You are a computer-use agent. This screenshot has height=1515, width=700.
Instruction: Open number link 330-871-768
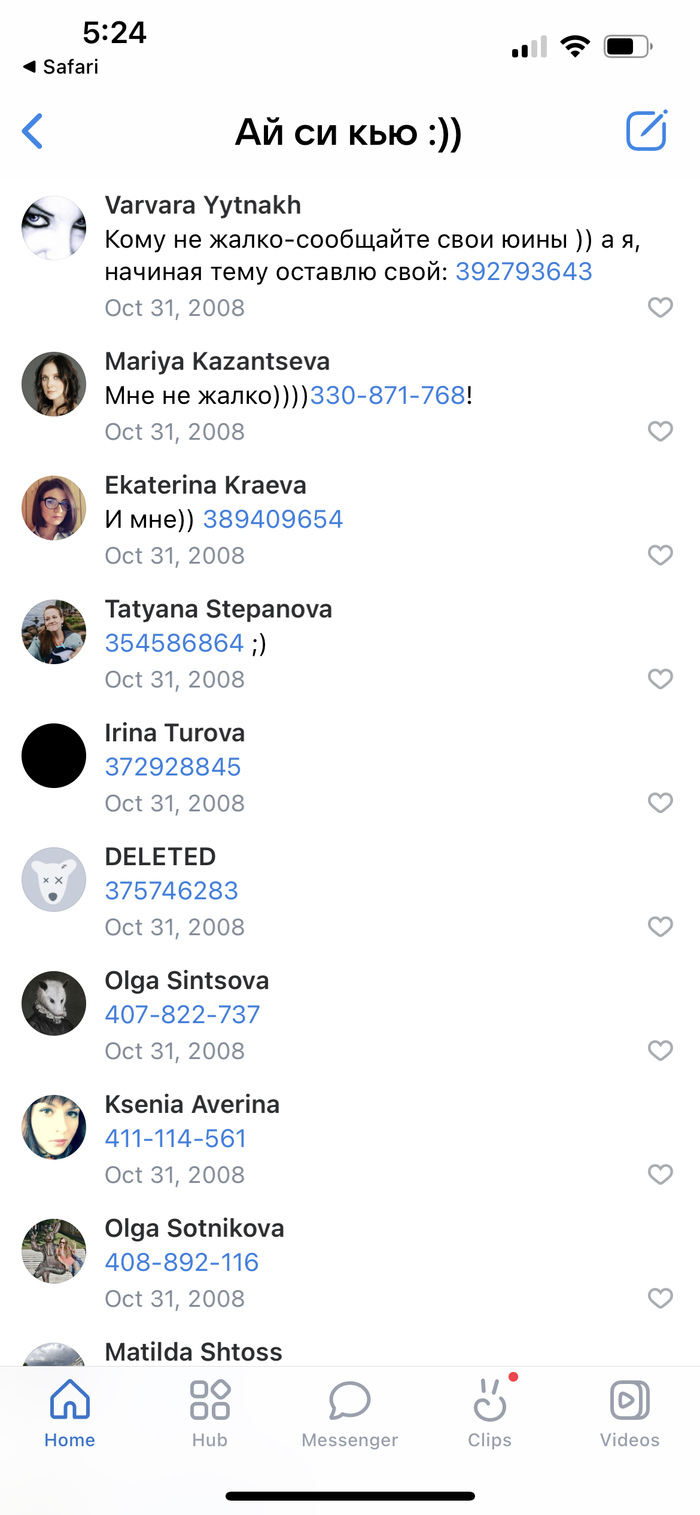(x=388, y=395)
